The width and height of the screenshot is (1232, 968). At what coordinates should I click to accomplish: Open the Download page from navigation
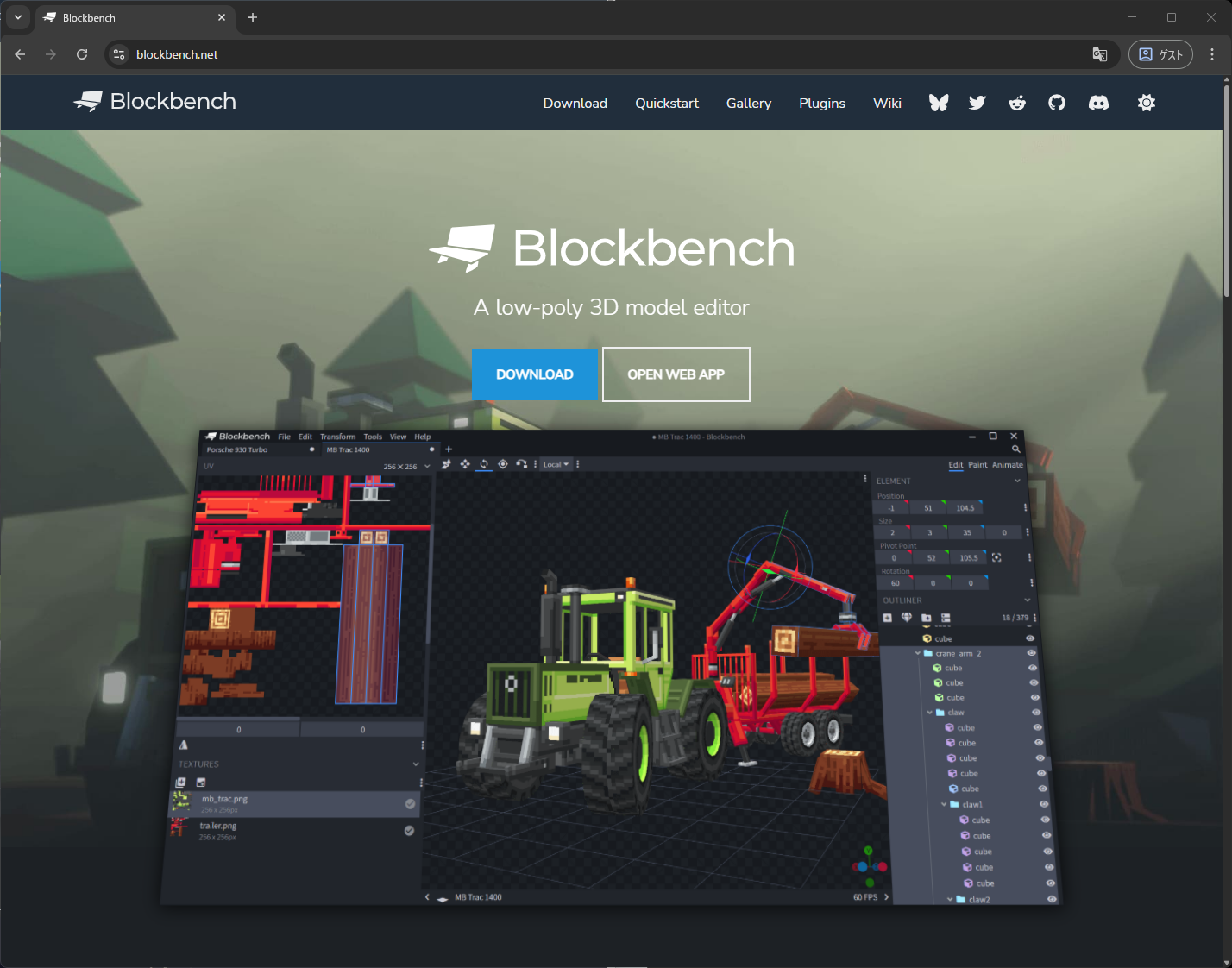pyautogui.click(x=575, y=104)
